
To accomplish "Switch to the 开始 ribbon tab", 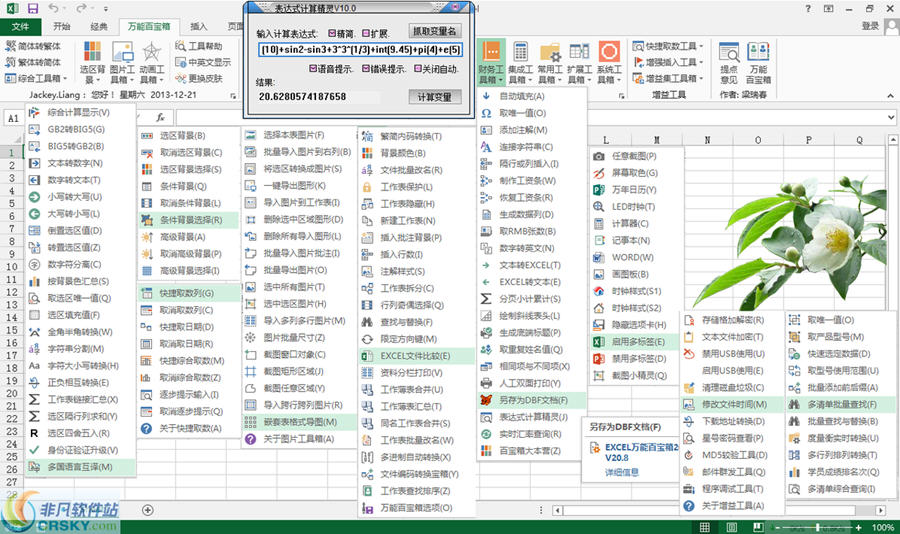I will pyautogui.click(x=61, y=26).
